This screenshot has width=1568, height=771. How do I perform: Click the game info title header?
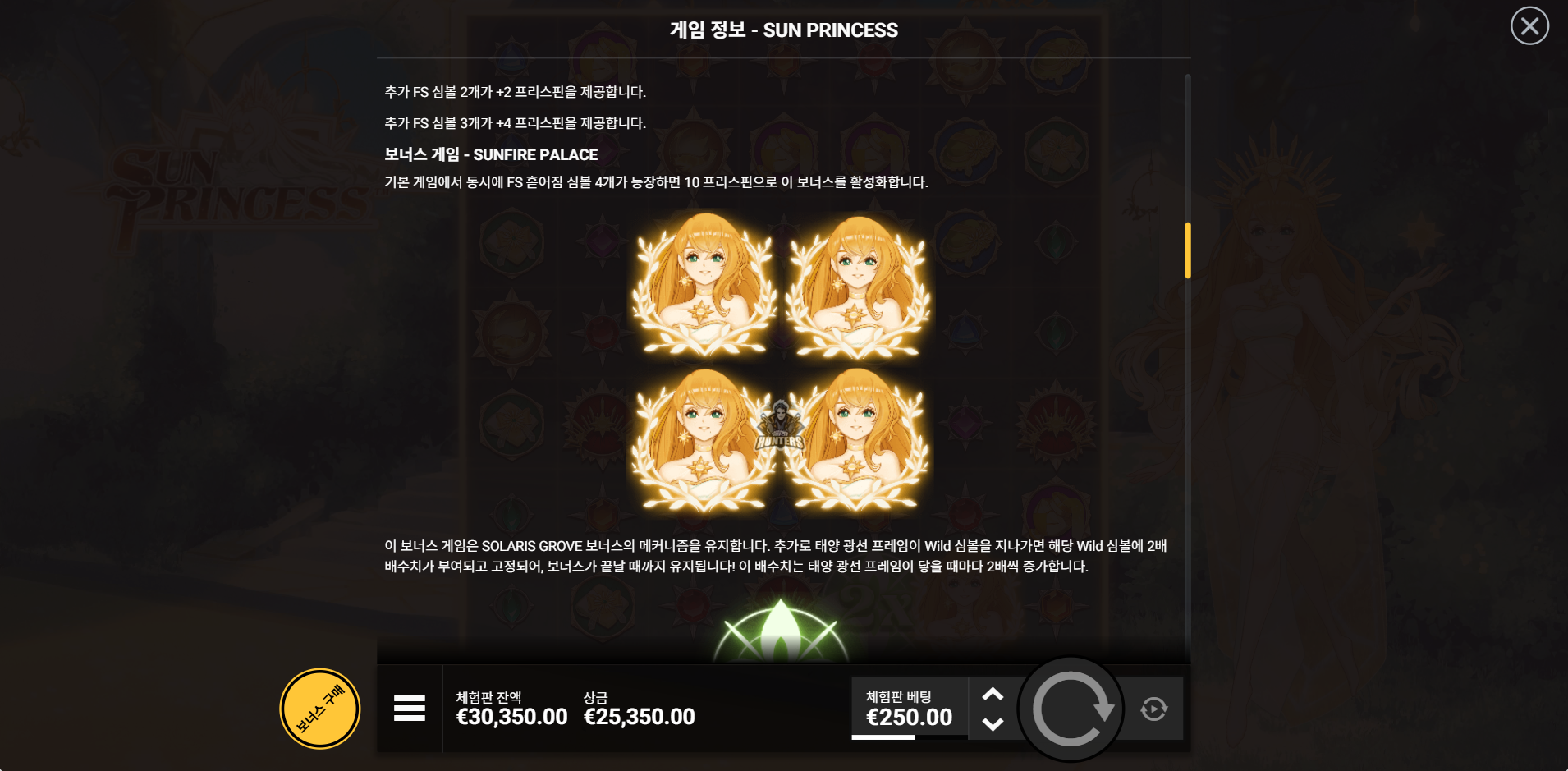coord(784,30)
